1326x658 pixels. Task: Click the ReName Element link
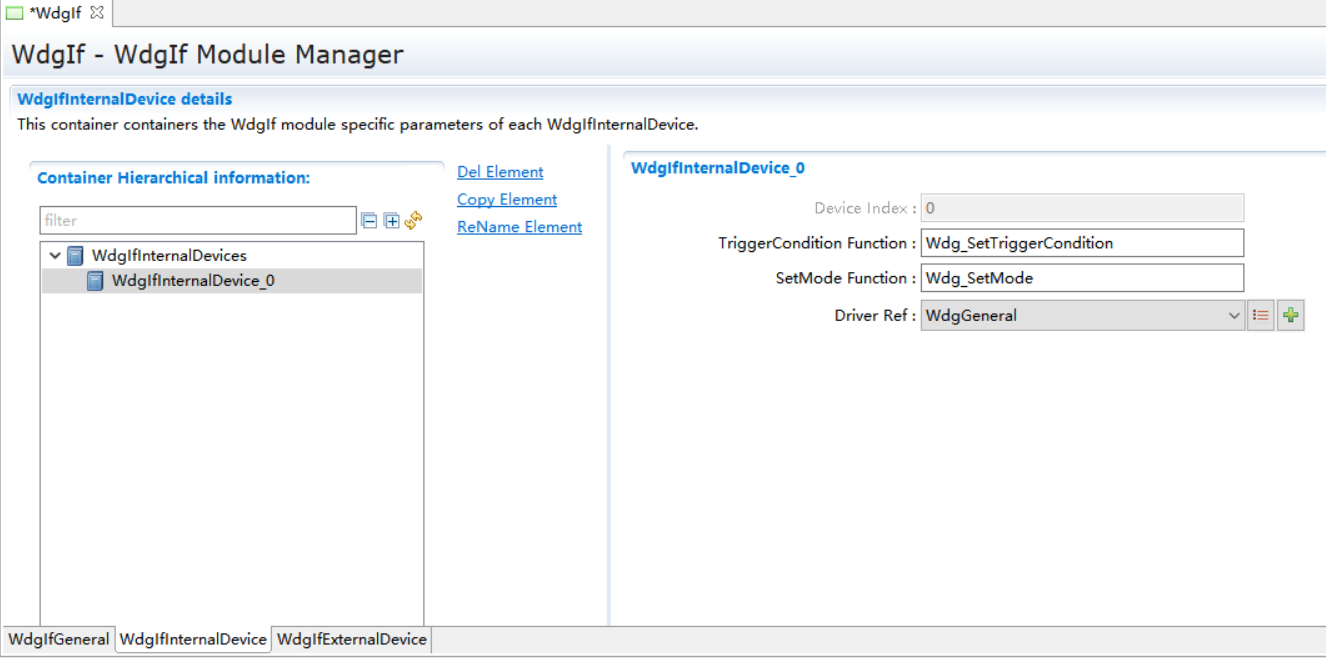[519, 227]
